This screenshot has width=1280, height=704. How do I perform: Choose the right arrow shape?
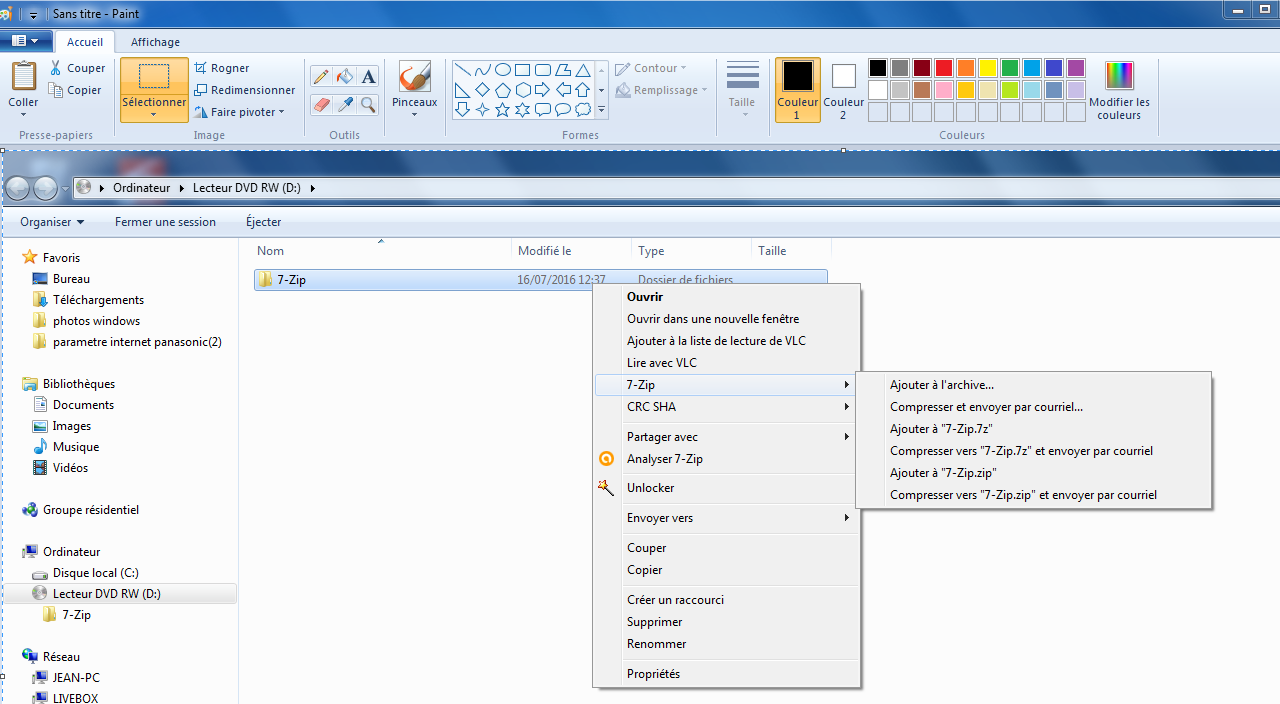(543, 90)
